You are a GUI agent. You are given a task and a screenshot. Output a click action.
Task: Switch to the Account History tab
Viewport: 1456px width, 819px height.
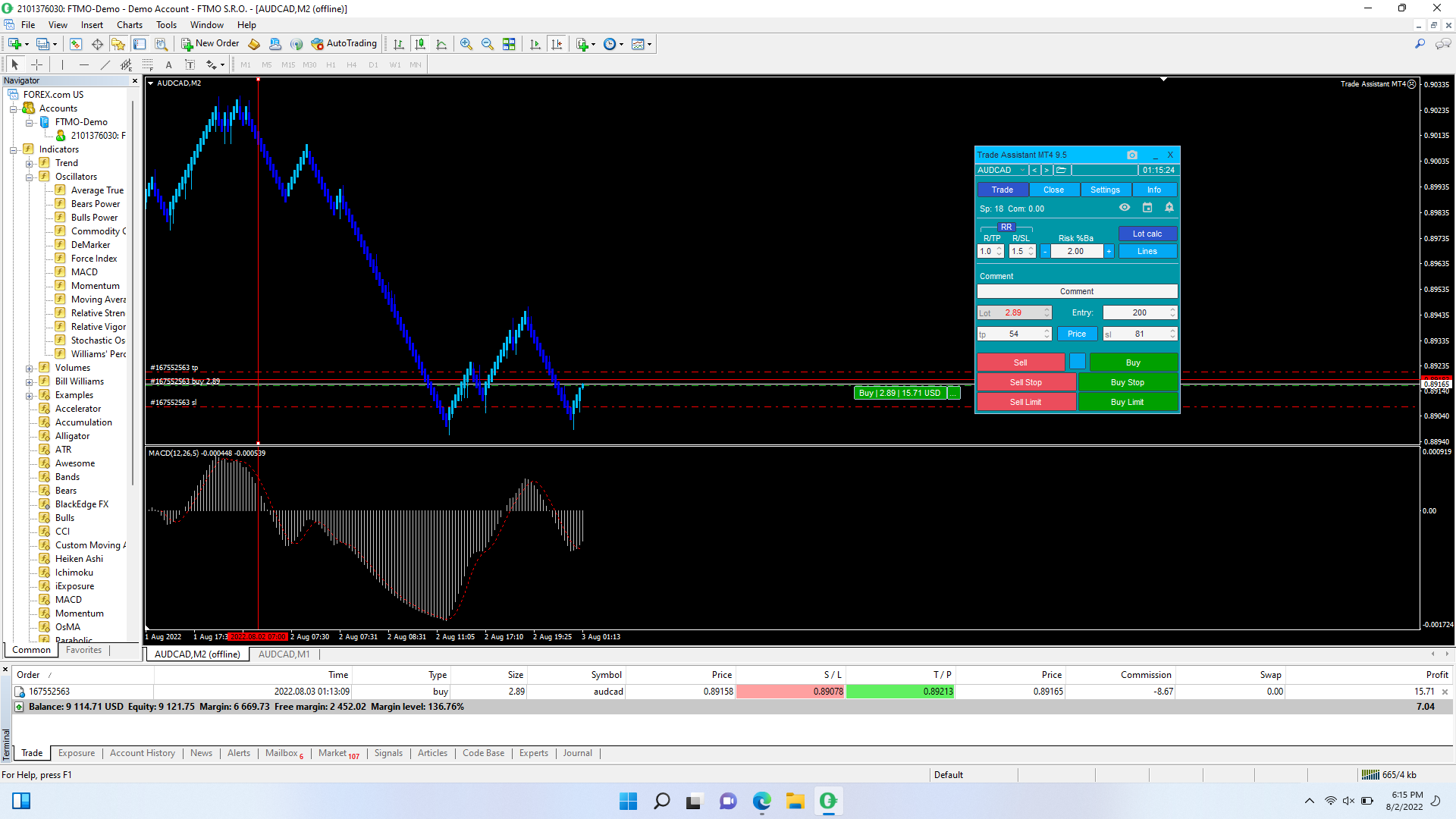click(x=142, y=753)
